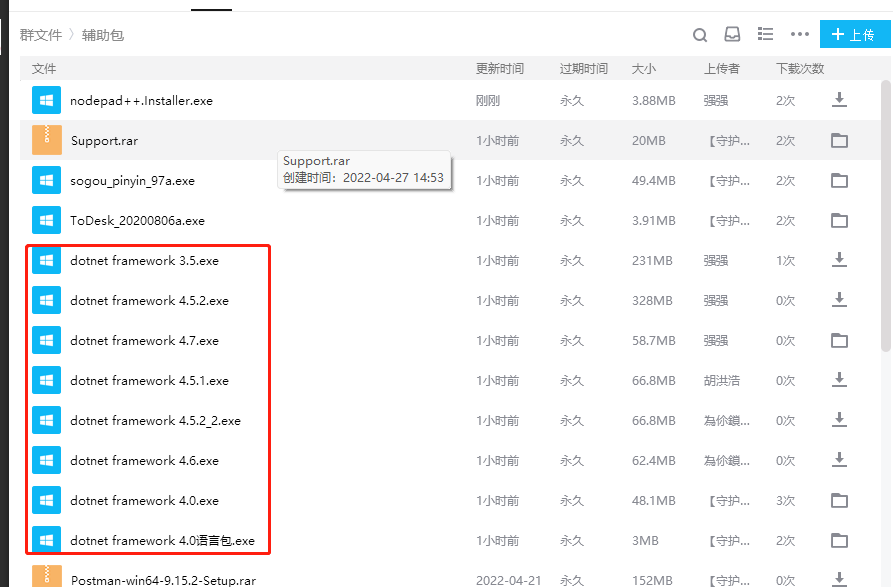Open folder location for Support.rar

839,141
